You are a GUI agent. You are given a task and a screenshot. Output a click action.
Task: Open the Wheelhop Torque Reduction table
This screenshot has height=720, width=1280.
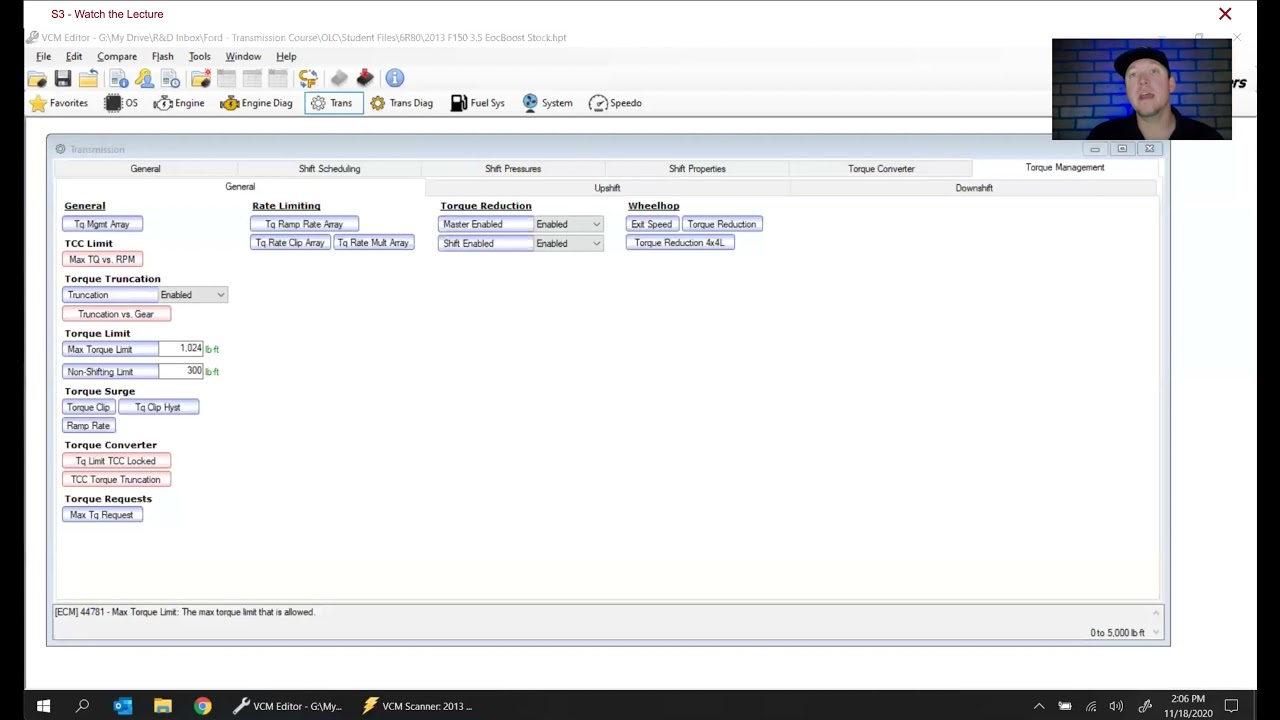pyautogui.click(x=722, y=224)
